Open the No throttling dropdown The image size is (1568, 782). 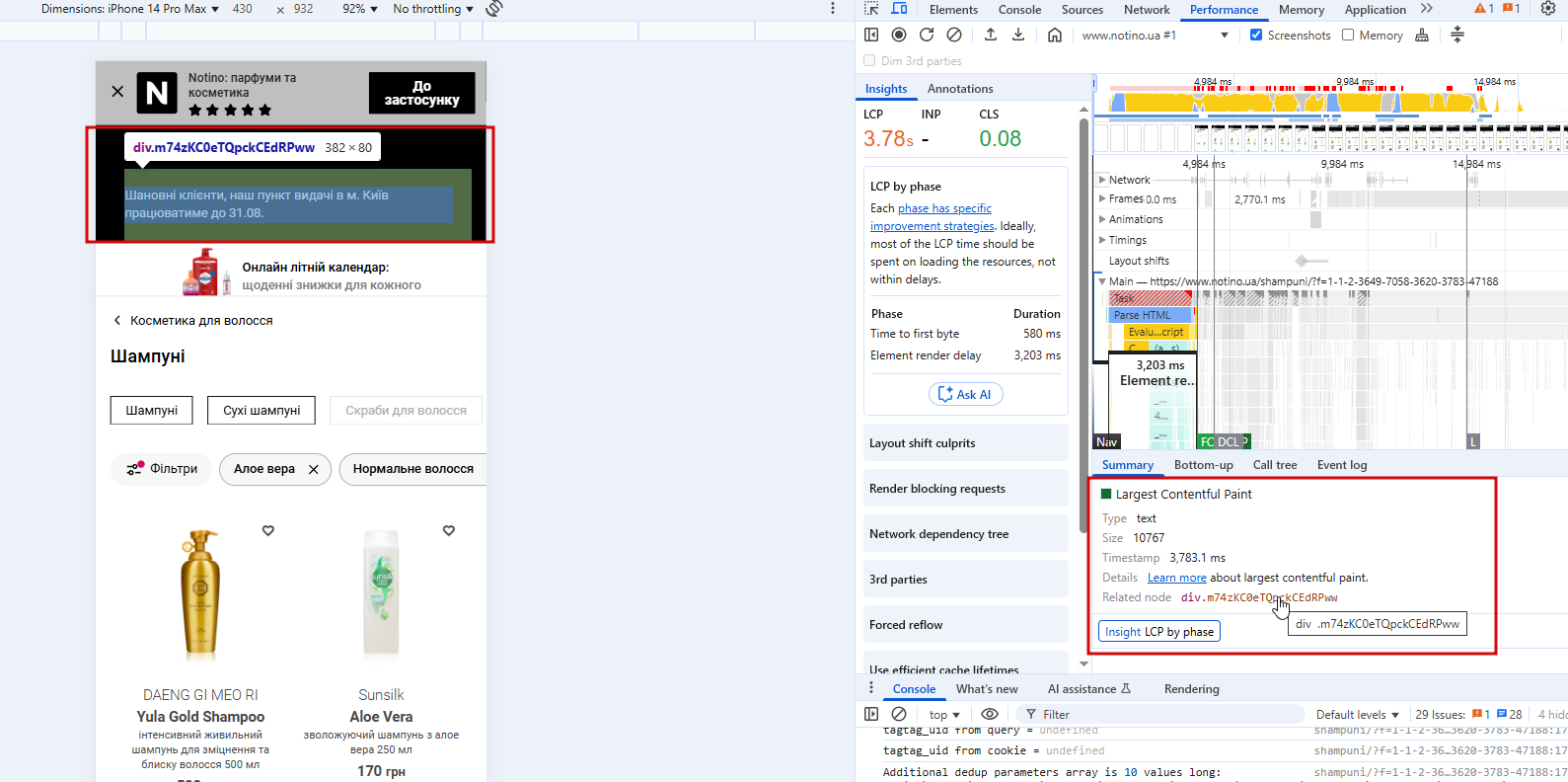pyautogui.click(x=433, y=9)
